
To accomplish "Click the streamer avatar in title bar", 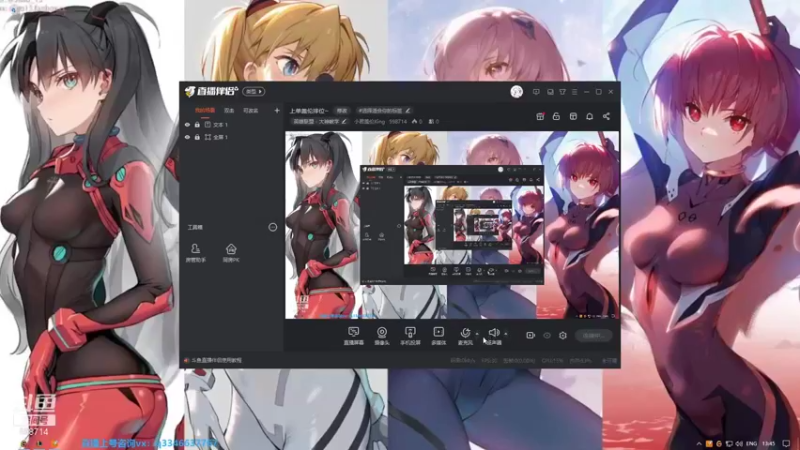I will [517, 92].
